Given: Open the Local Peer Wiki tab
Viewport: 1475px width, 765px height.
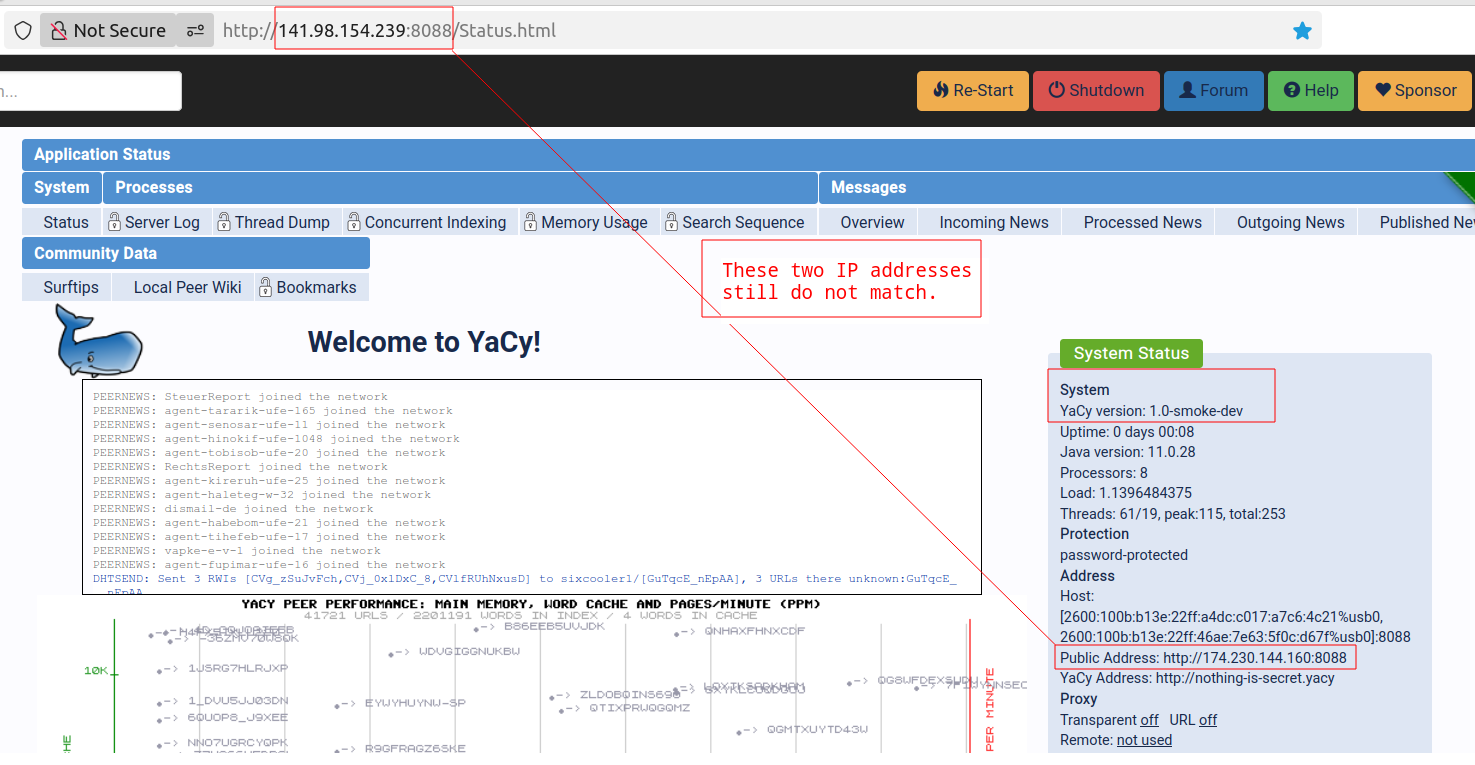Looking at the screenshot, I should pos(187,287).
